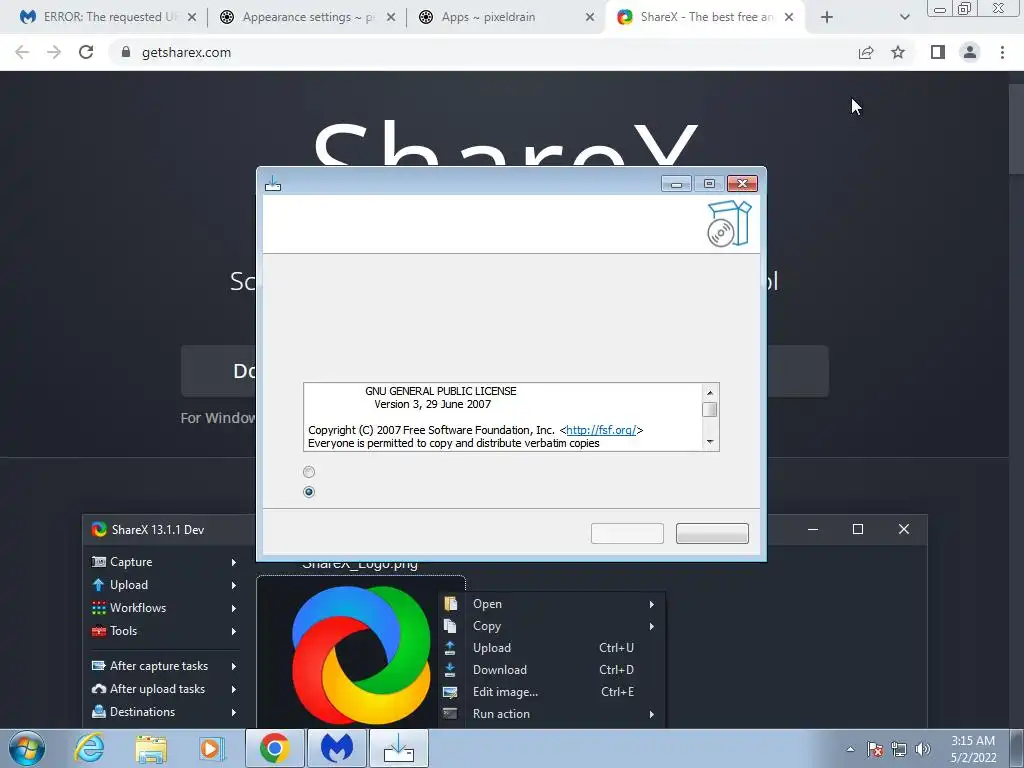1024x768 pixels.
Task: Bookmark this page with the star icon
Action: click(898, 52)
